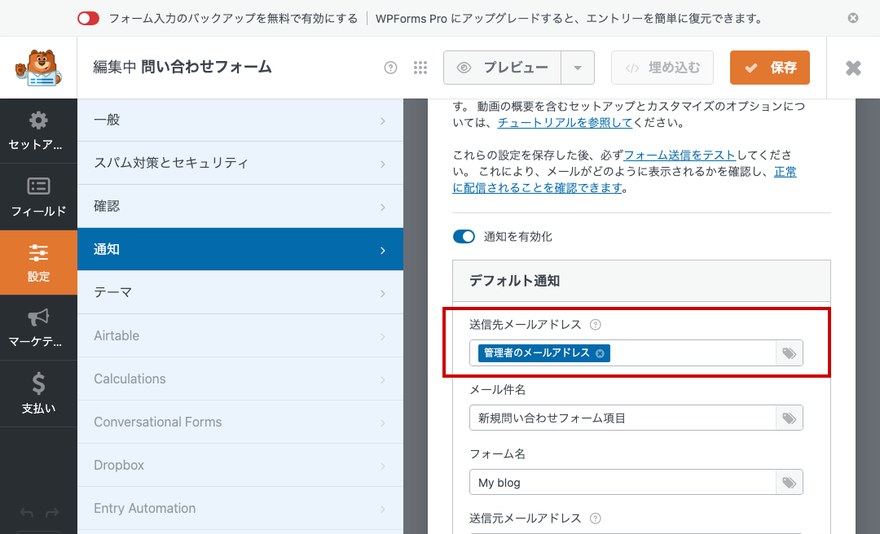This screenshot has height=534, width=880.
Task: Select the 確認 settings menu item
Action: pos(240,207)
